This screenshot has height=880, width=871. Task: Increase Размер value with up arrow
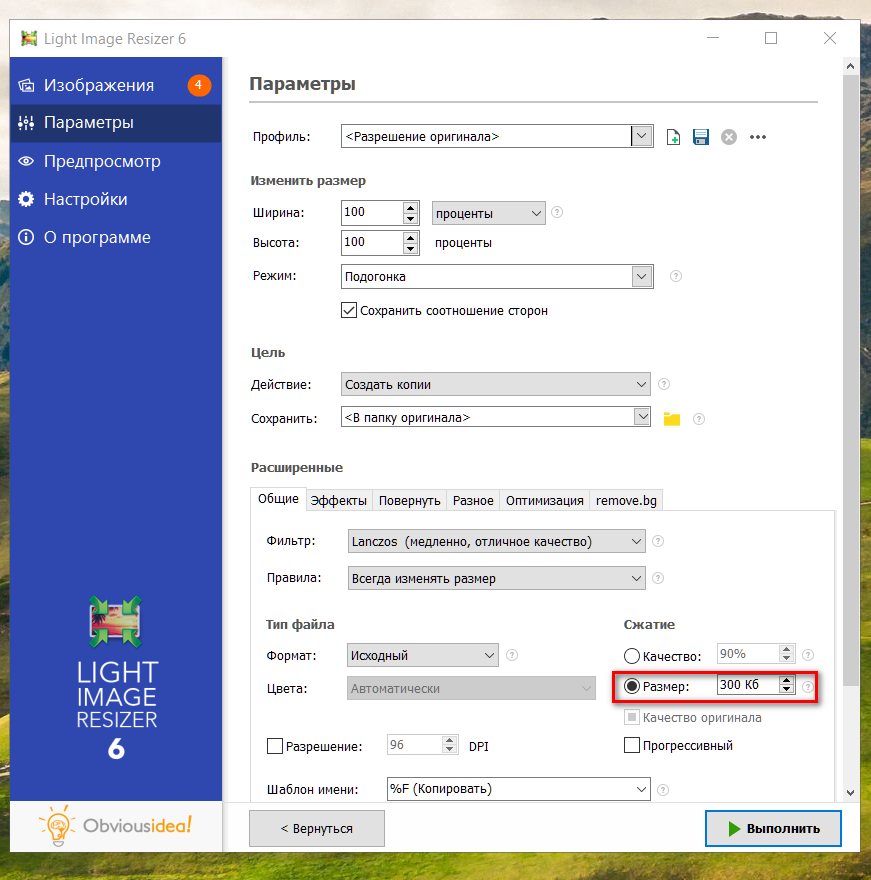point(786,680)
